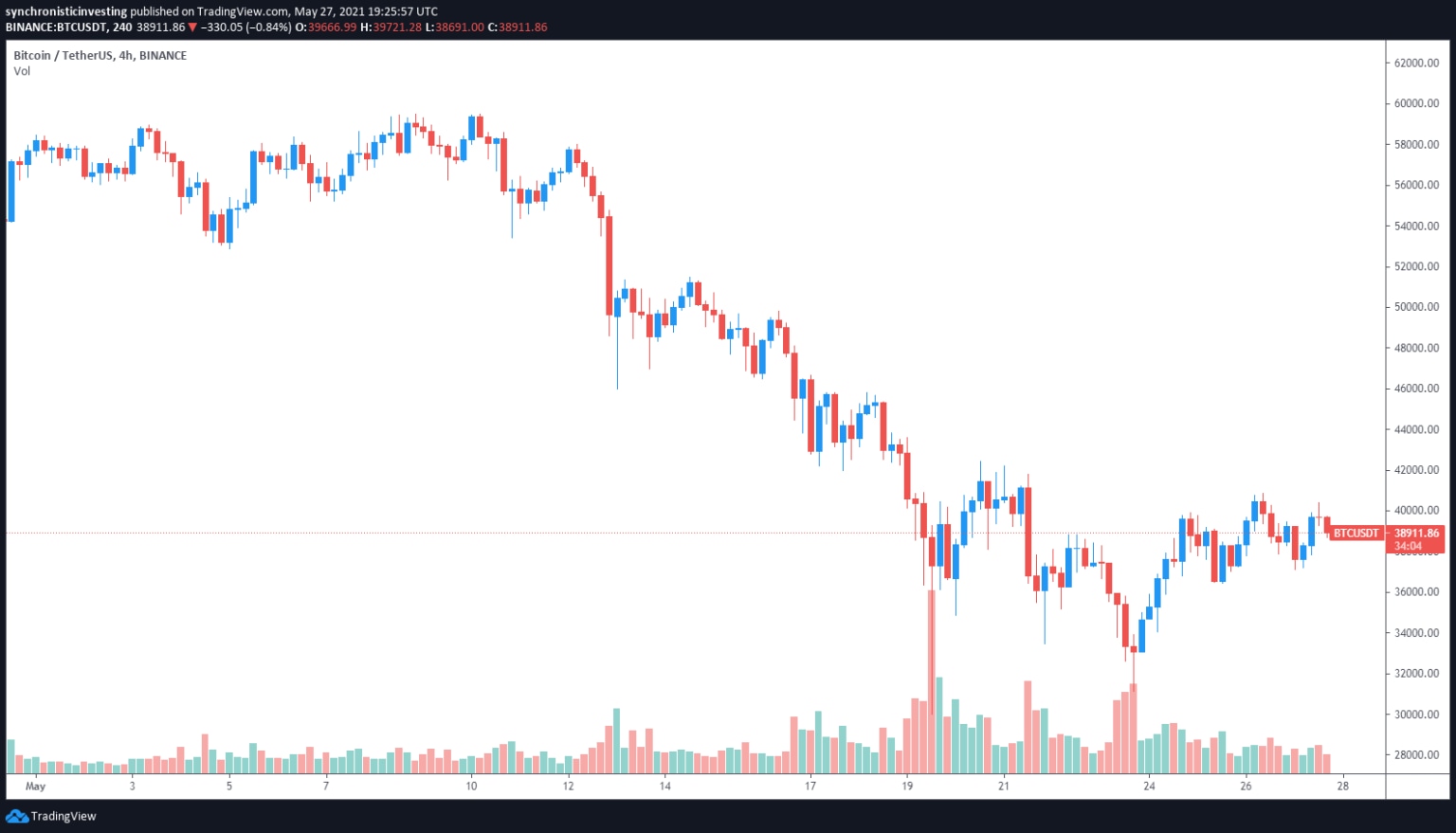
Task: Click the red down-arrow price change indicator
Action: [x=192, y=27]
